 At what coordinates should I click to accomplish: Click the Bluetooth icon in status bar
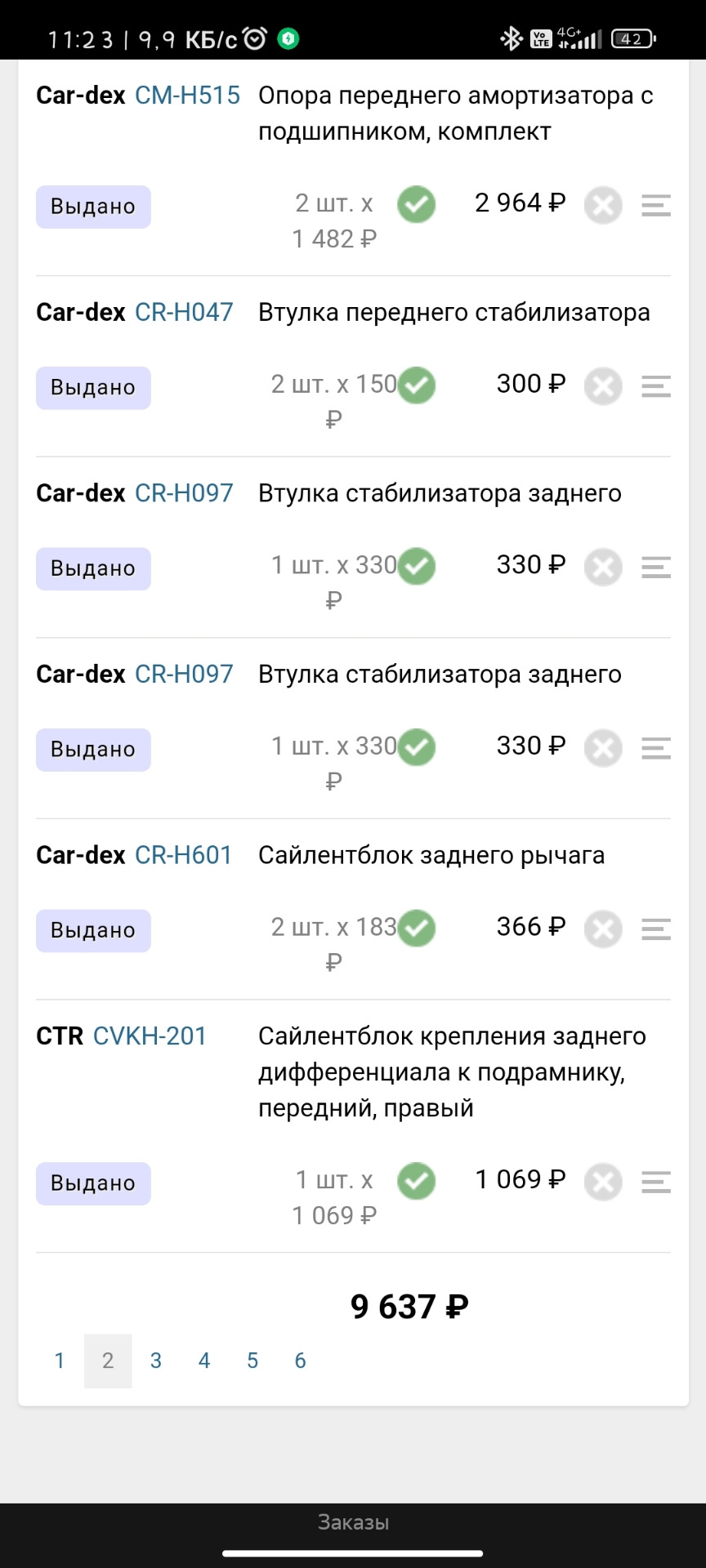tap(512, 37)
